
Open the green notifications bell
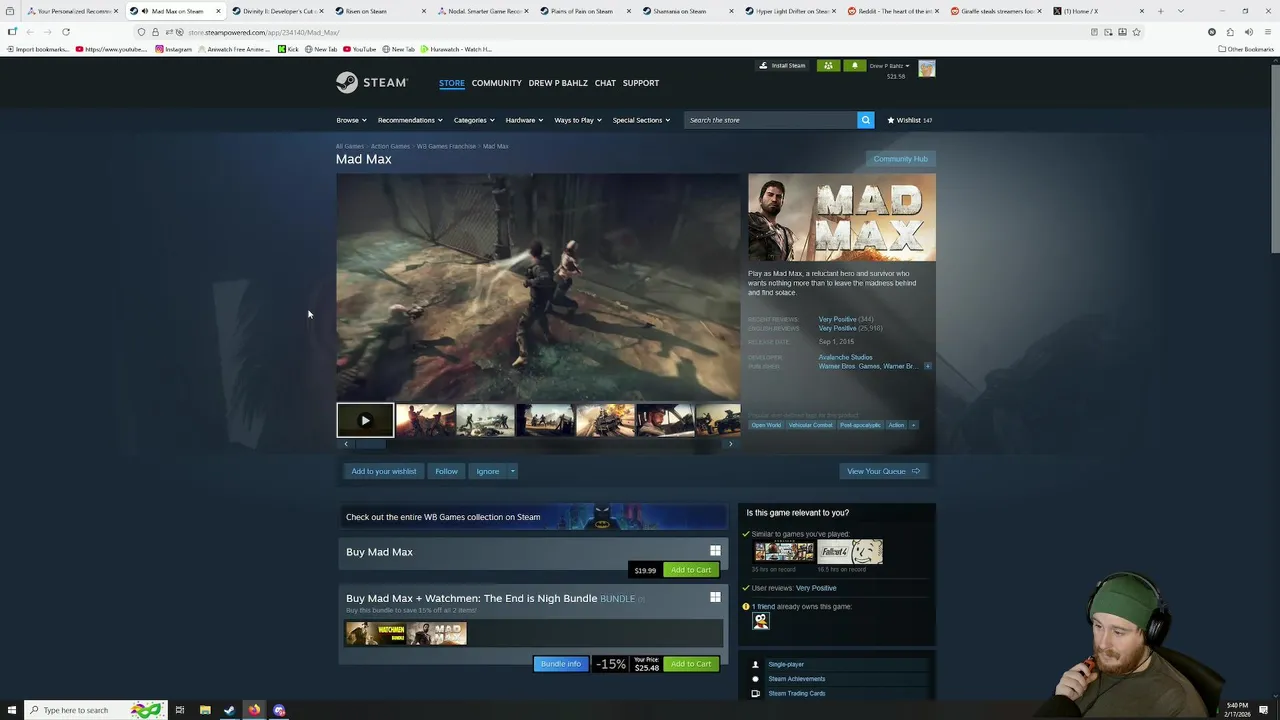[x=854, y=66]
